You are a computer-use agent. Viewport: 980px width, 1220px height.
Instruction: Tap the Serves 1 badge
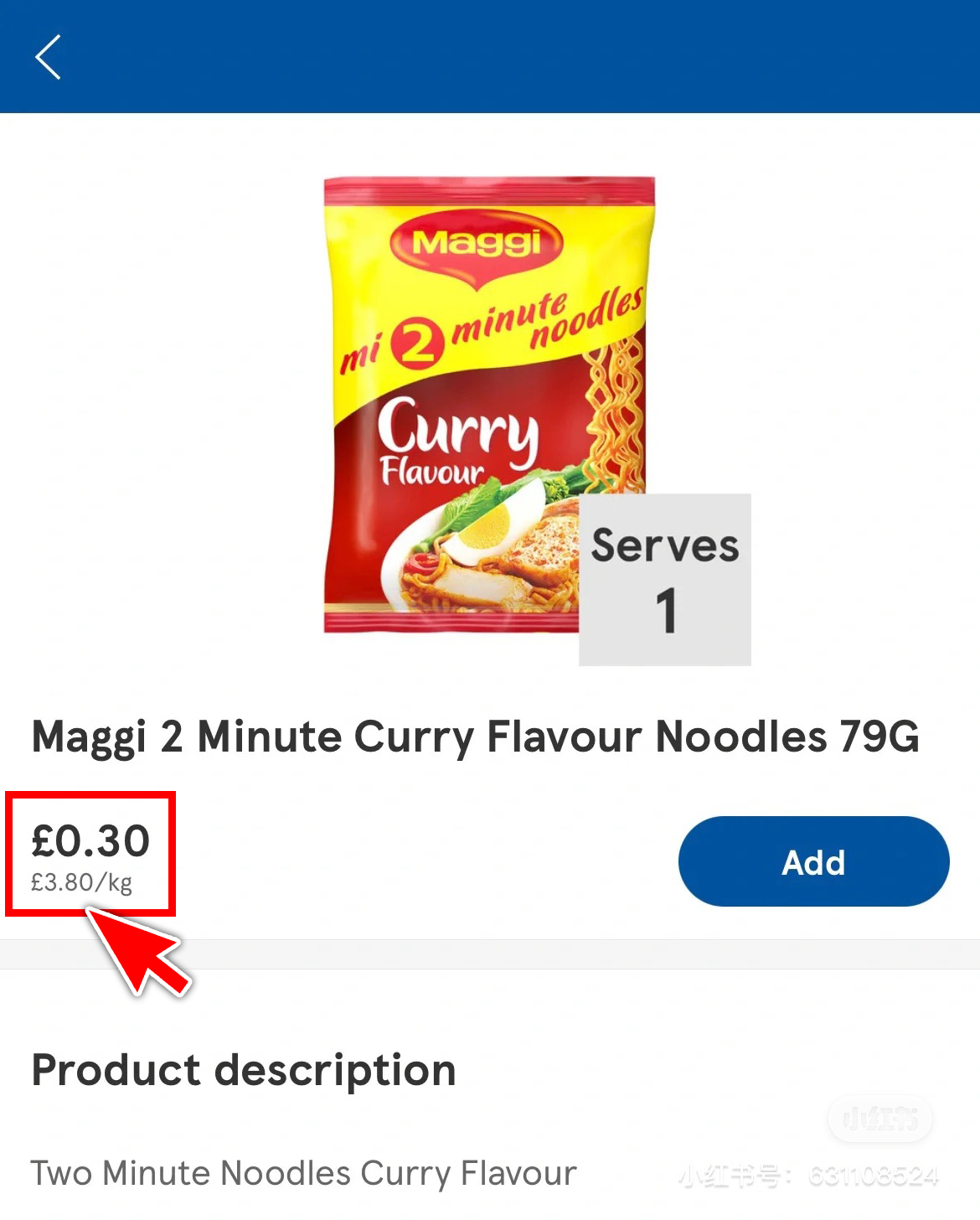pos(665,580)
